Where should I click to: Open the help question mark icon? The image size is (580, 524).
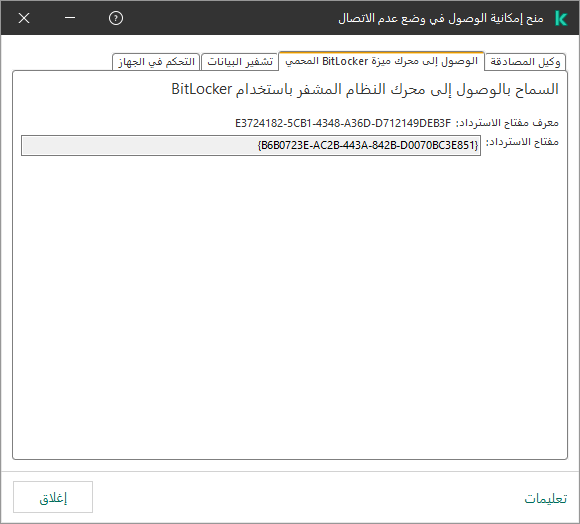(x=116, y=18)
